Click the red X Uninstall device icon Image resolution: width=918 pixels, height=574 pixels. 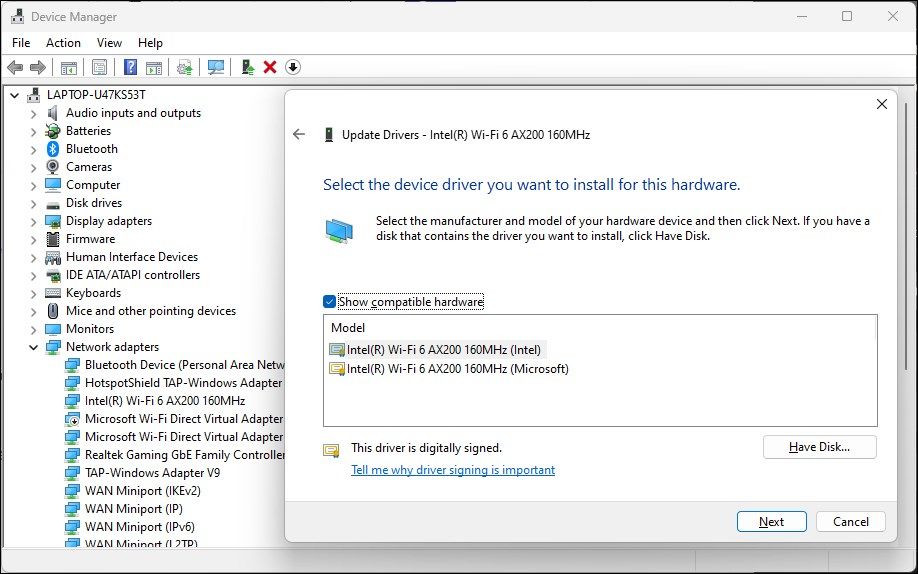(270, 67)
